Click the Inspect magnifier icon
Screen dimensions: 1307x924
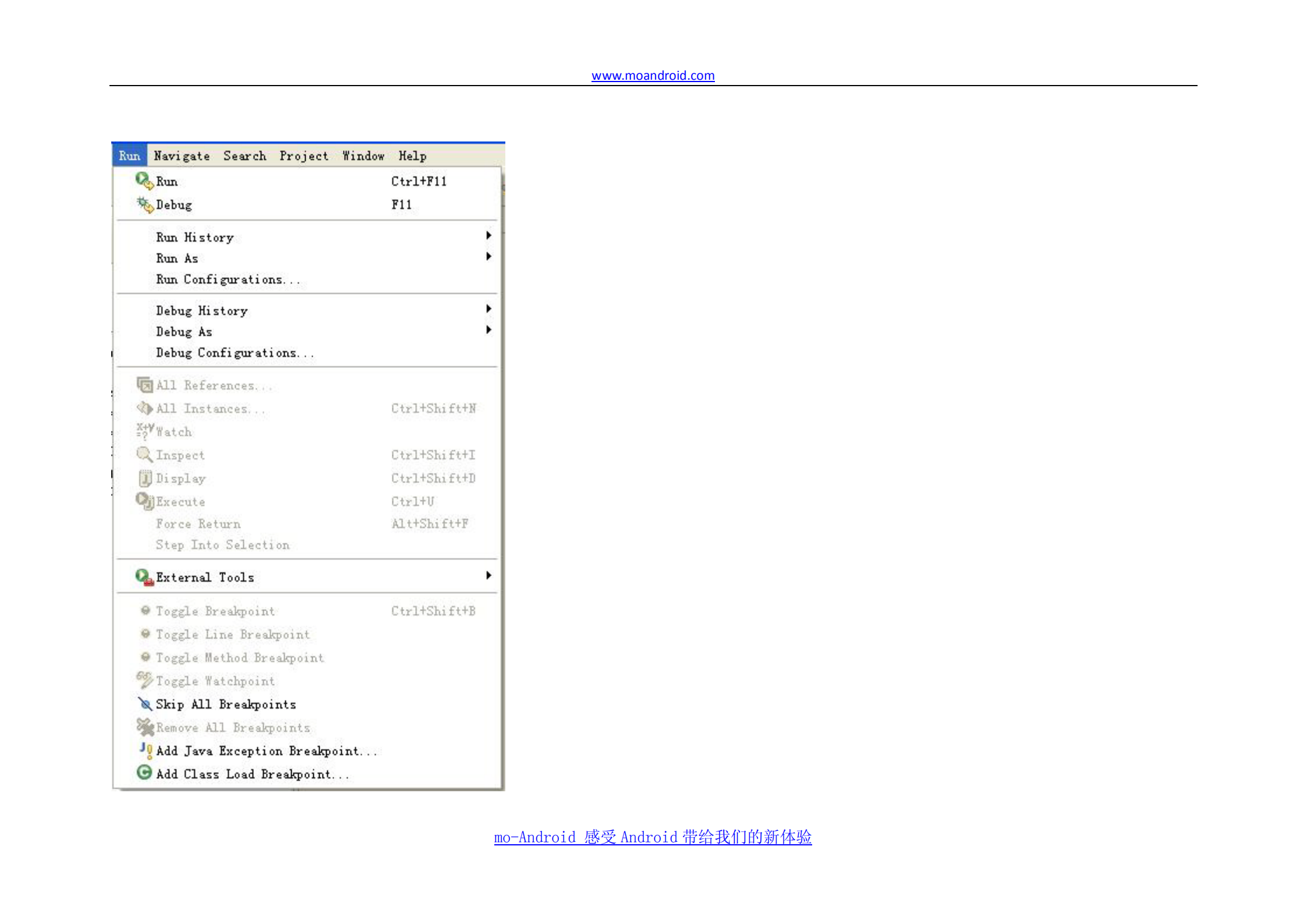coord(144,455)
